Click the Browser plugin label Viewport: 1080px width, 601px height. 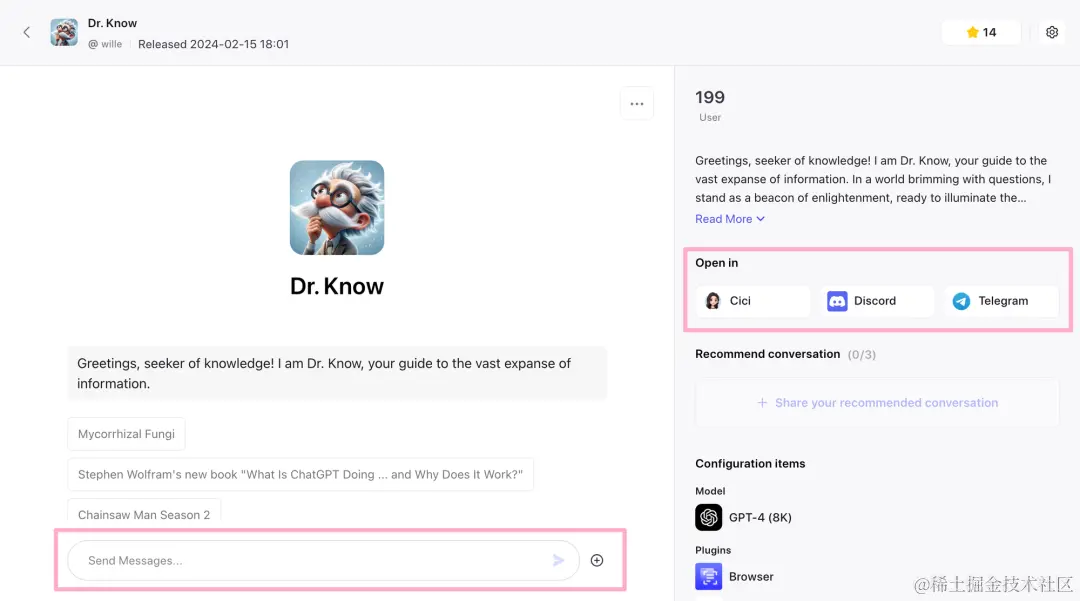click(x=751, y=577)
